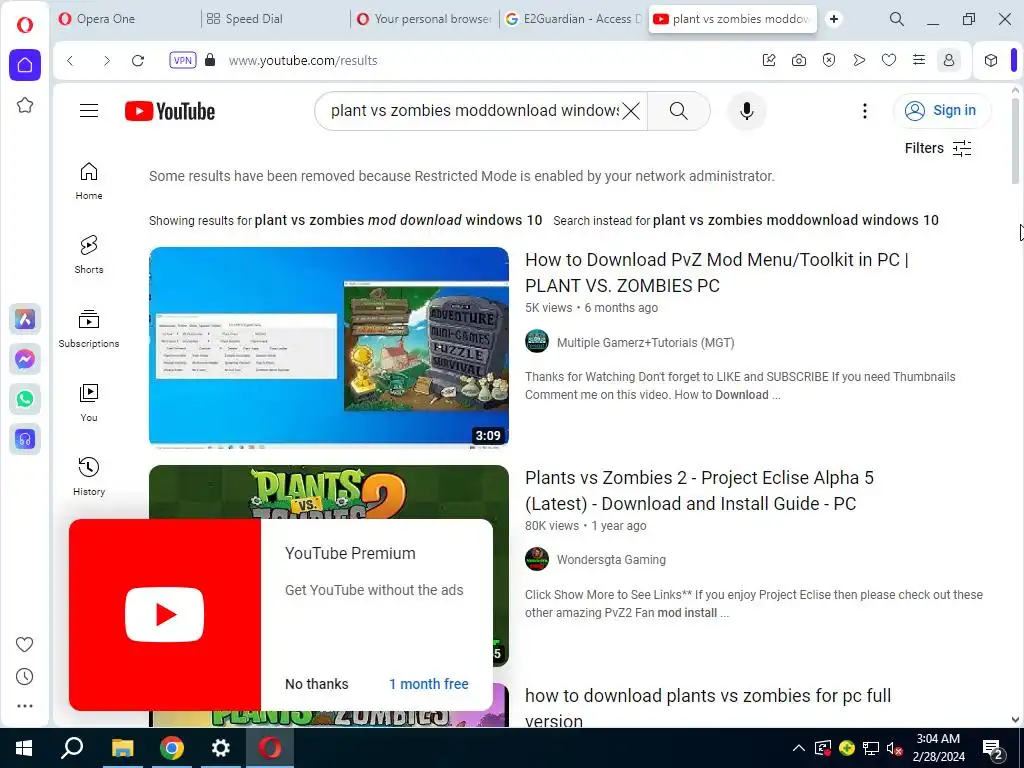Image resolution: width=1024 pixels, height=768 pixels.
Task: Submit search with the magnifier button
Action: coord(679,110)
